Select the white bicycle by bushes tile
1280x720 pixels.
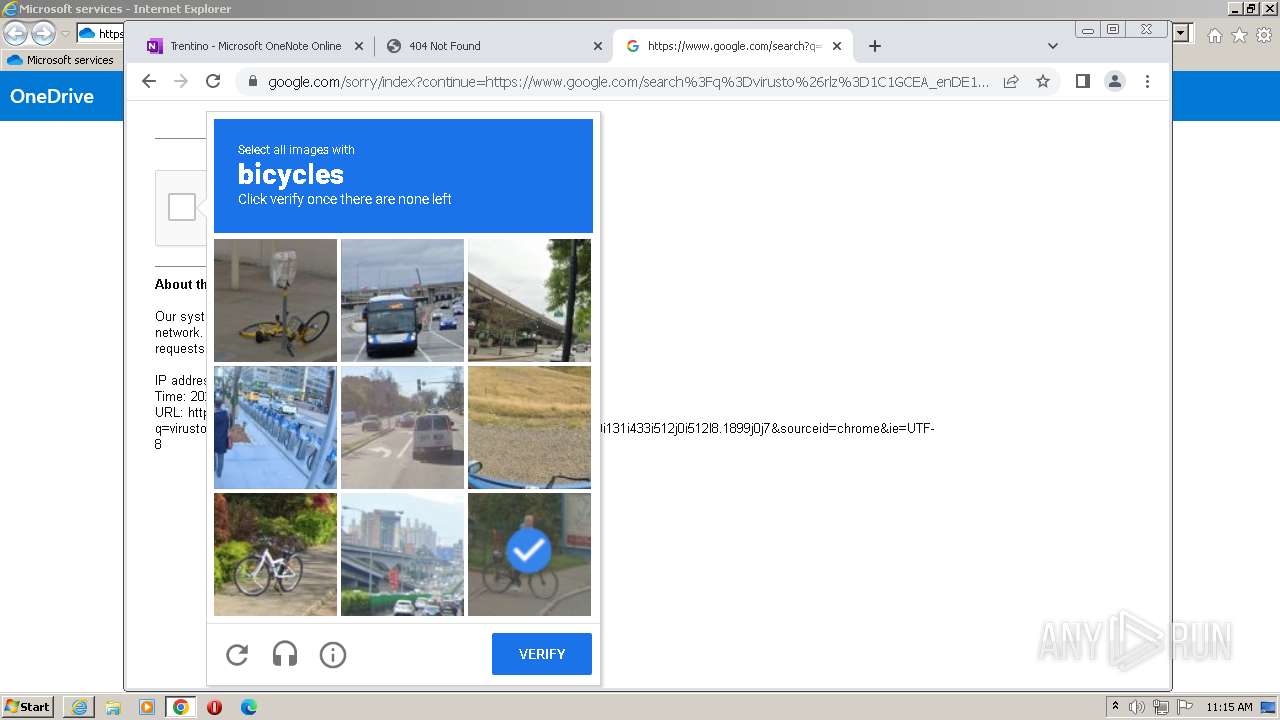275,555
